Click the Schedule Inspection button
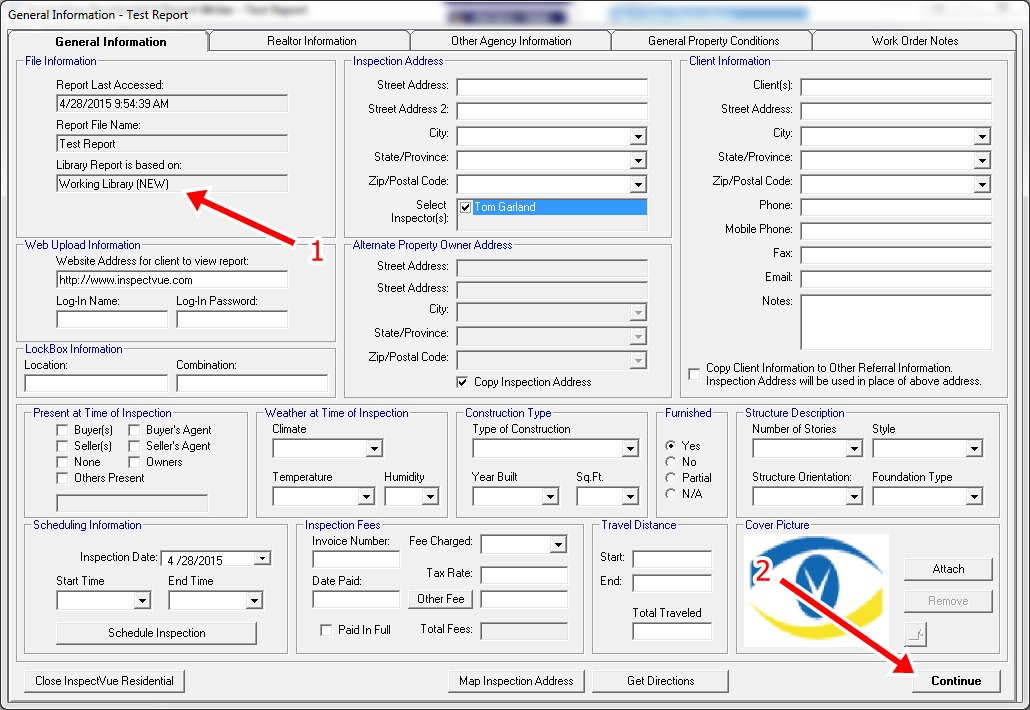The width and height of the screenshot is (1030, 710). point(156,633)
